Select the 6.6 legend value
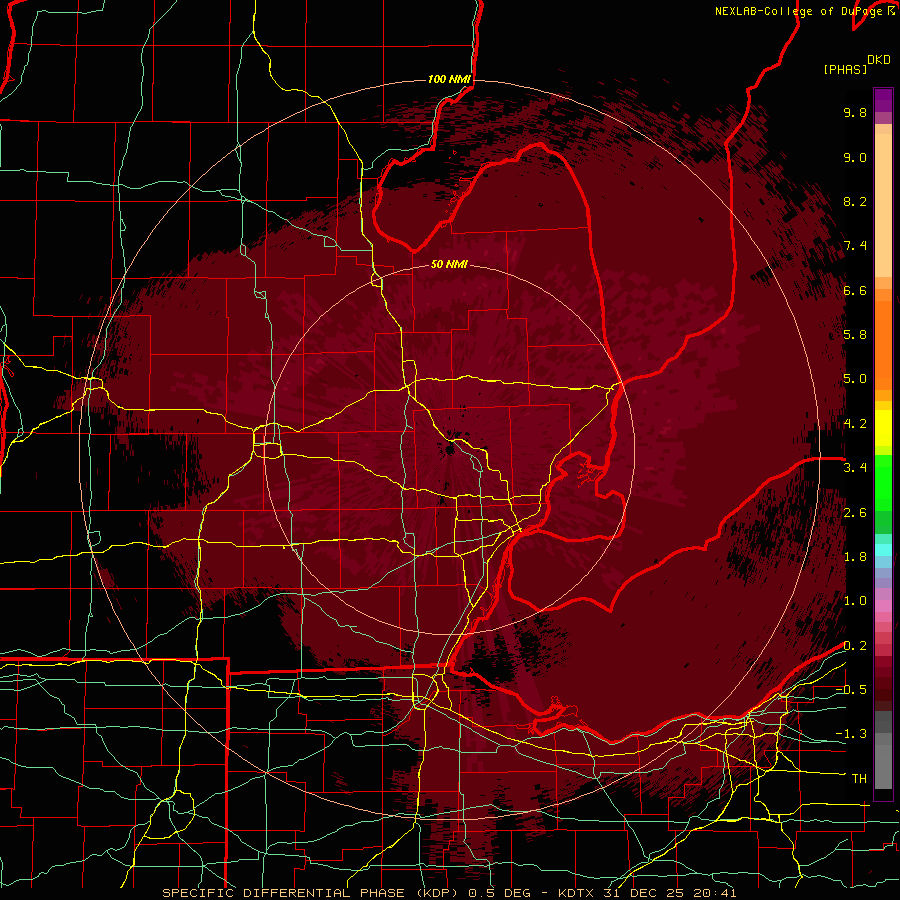Screen dimensions: 900x900 855,290
